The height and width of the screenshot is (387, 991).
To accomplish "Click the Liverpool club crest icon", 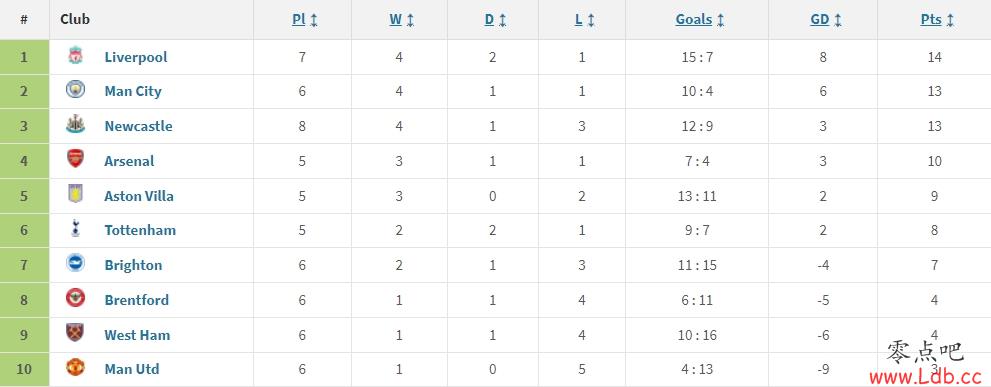I will (75, 56).
